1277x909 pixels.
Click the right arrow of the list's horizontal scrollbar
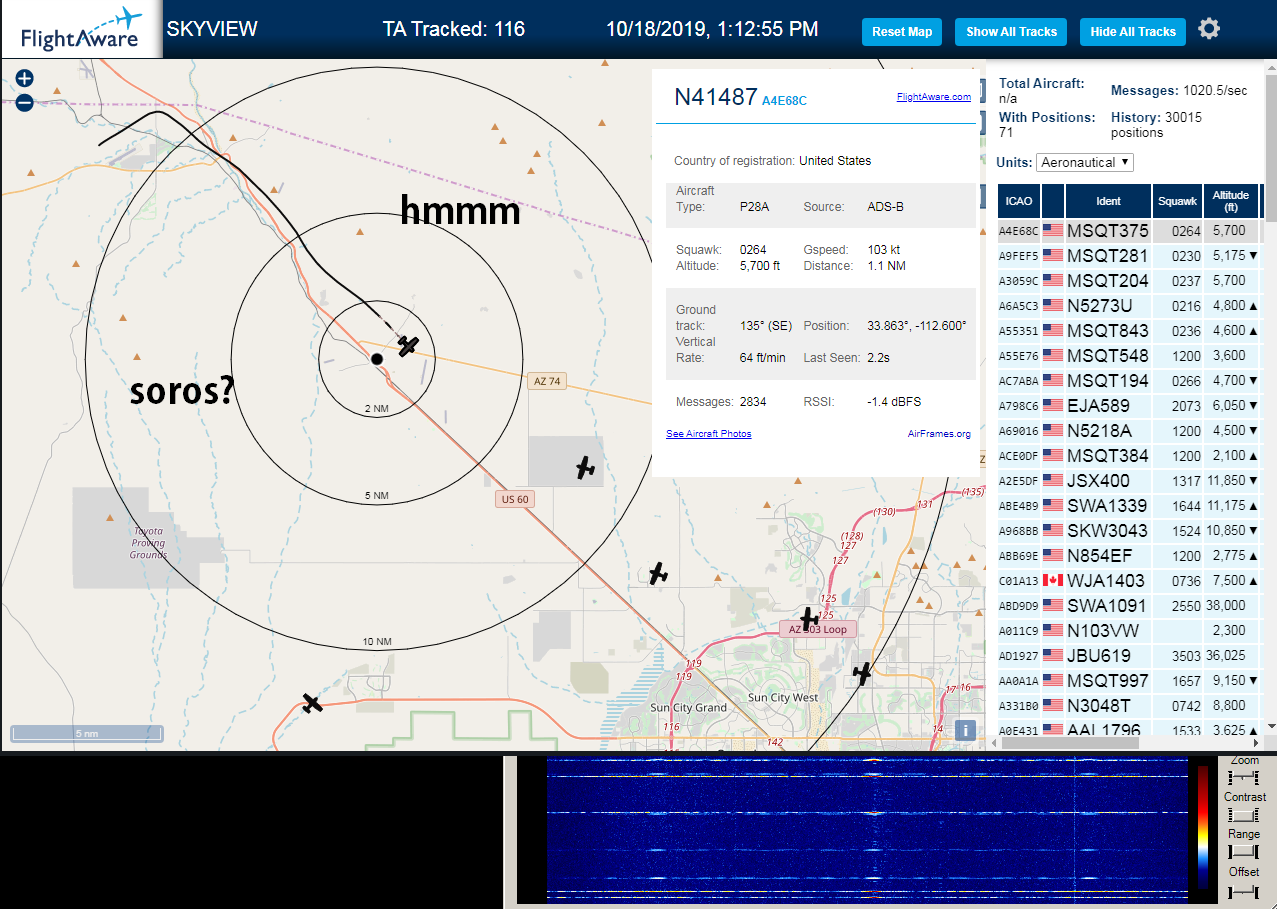tap(1256, 743)
